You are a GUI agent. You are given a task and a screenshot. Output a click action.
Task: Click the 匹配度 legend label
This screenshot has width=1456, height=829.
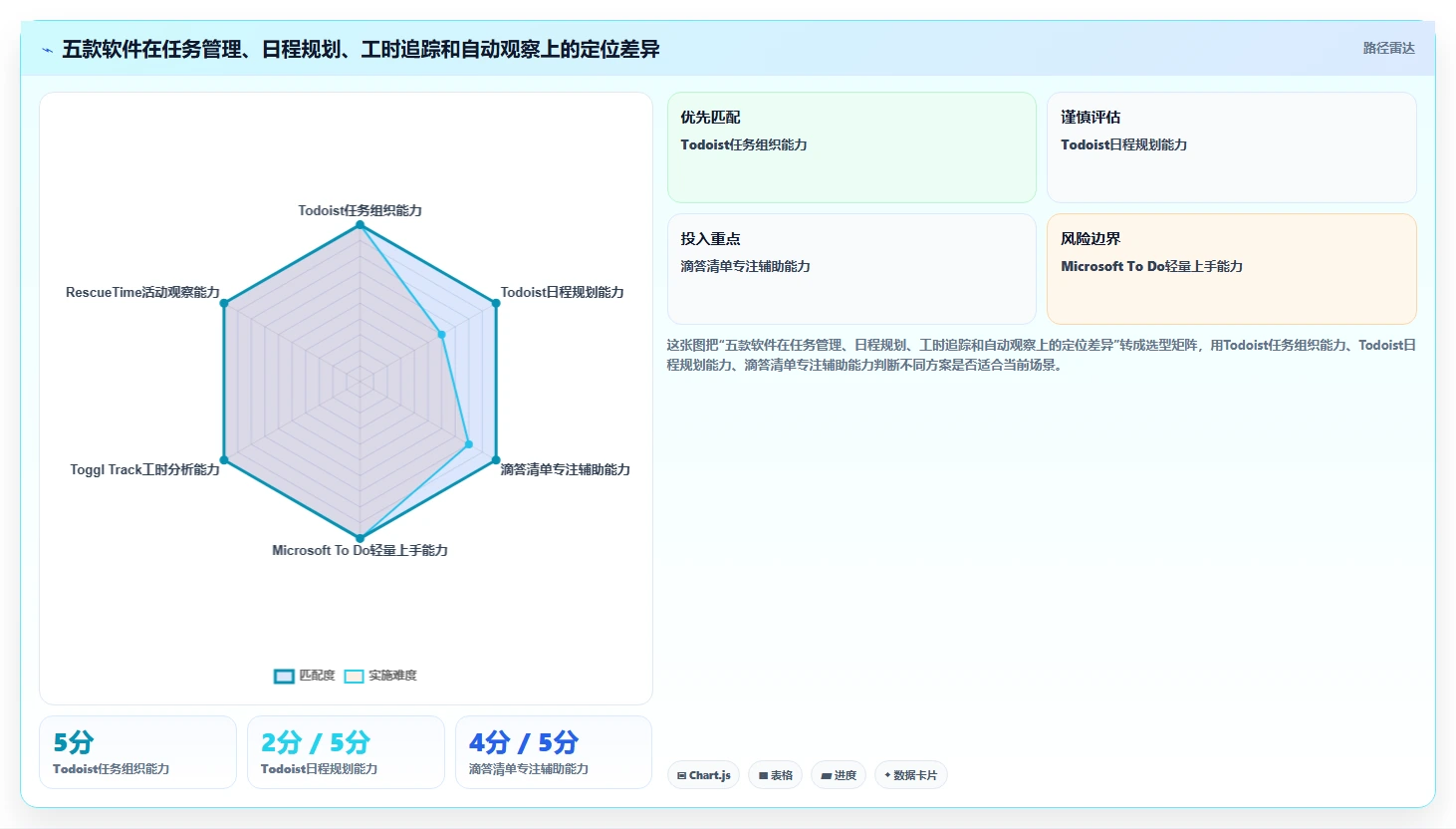pos(317,676)
